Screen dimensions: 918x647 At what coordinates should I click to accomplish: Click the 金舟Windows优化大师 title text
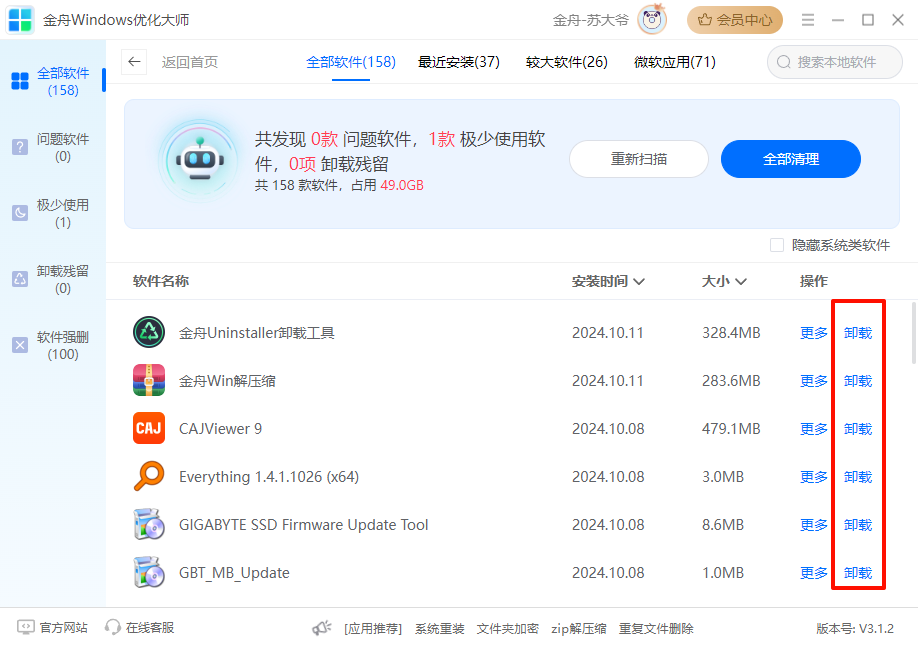pos(116,20)
